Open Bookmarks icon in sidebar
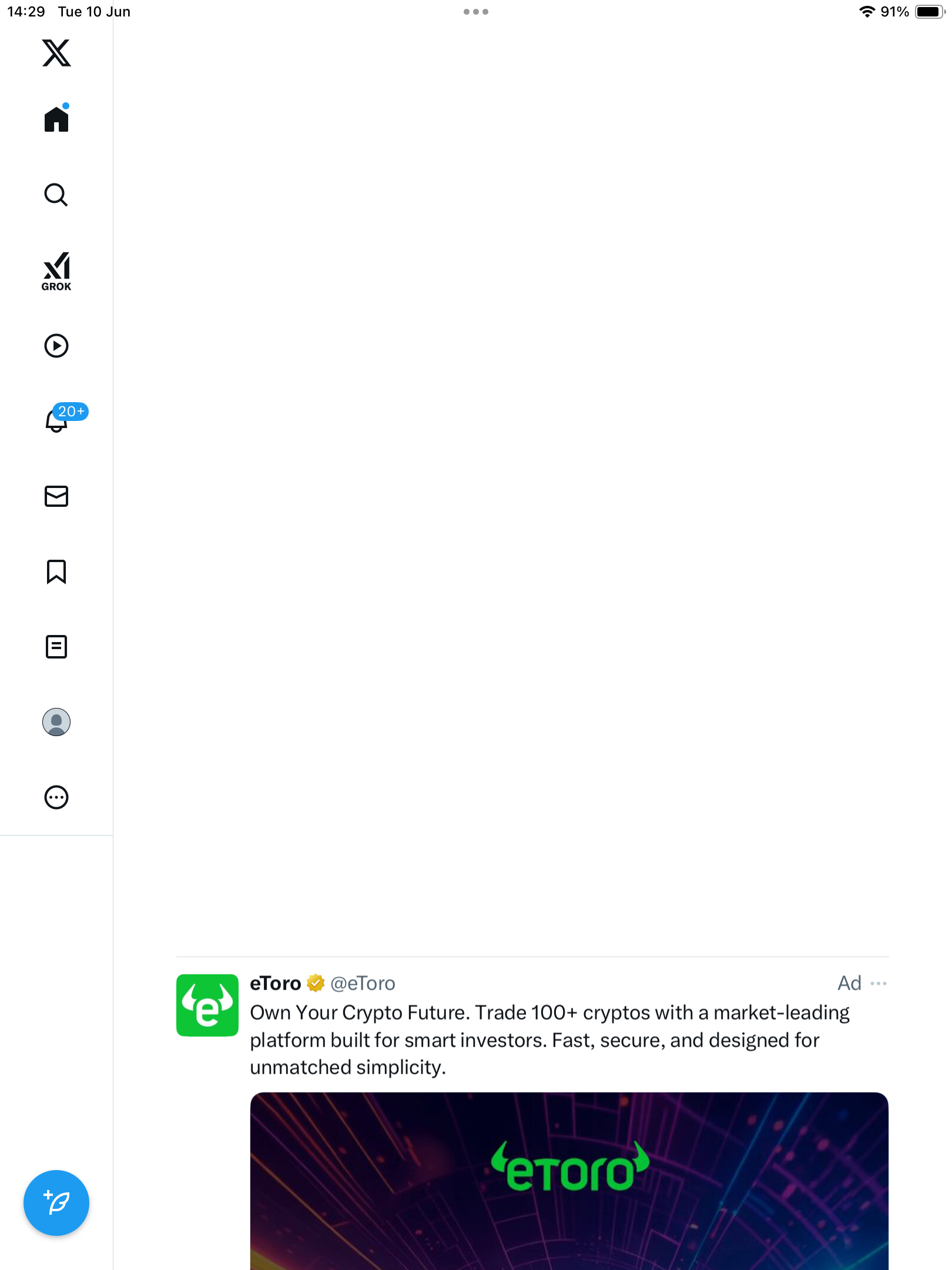 pyautogui.click(x=56, y=571)
